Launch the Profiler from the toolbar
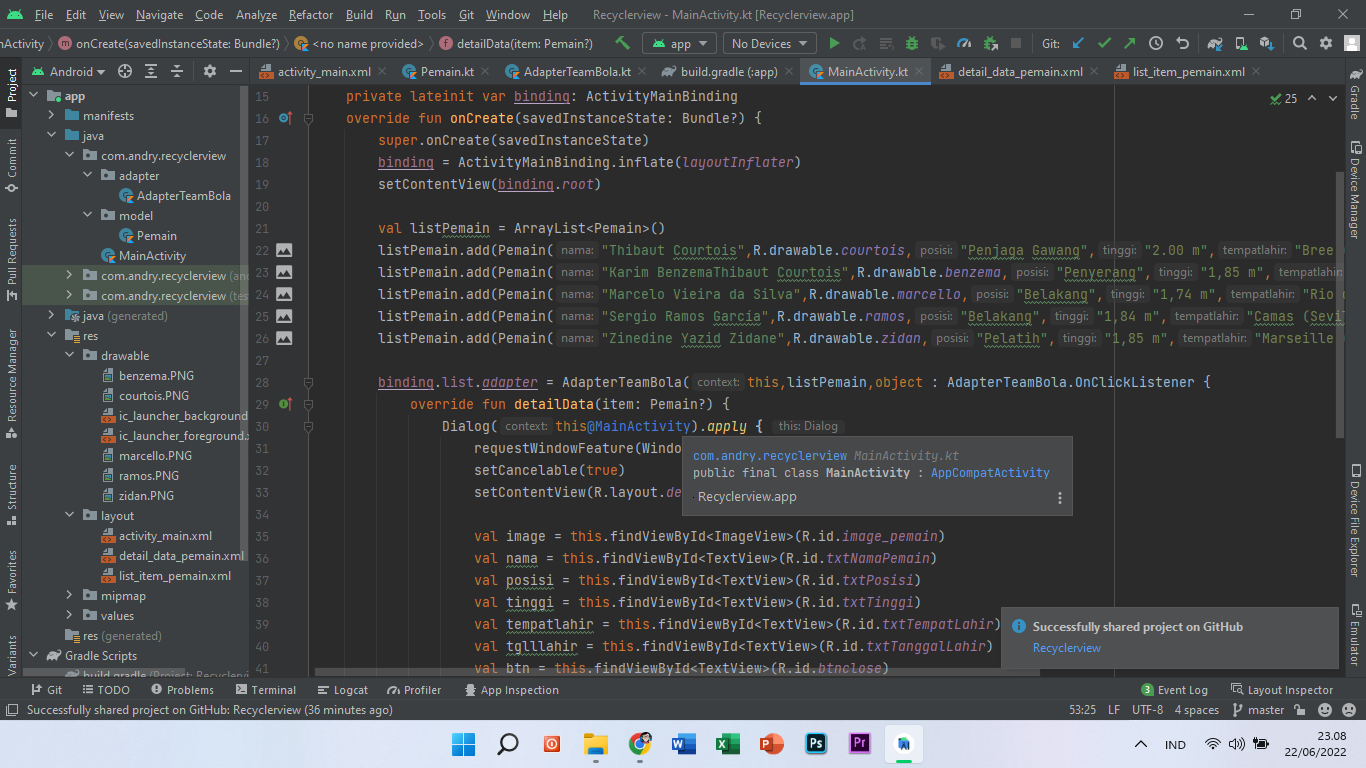The image size is (1366, 768). [964, 44]
